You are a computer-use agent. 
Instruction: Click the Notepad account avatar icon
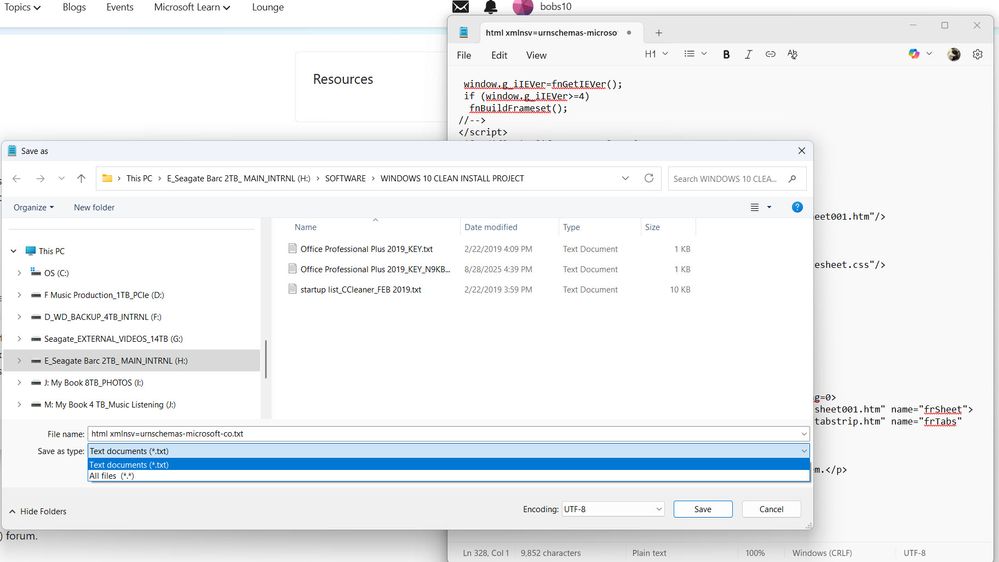tap(954, 54)
